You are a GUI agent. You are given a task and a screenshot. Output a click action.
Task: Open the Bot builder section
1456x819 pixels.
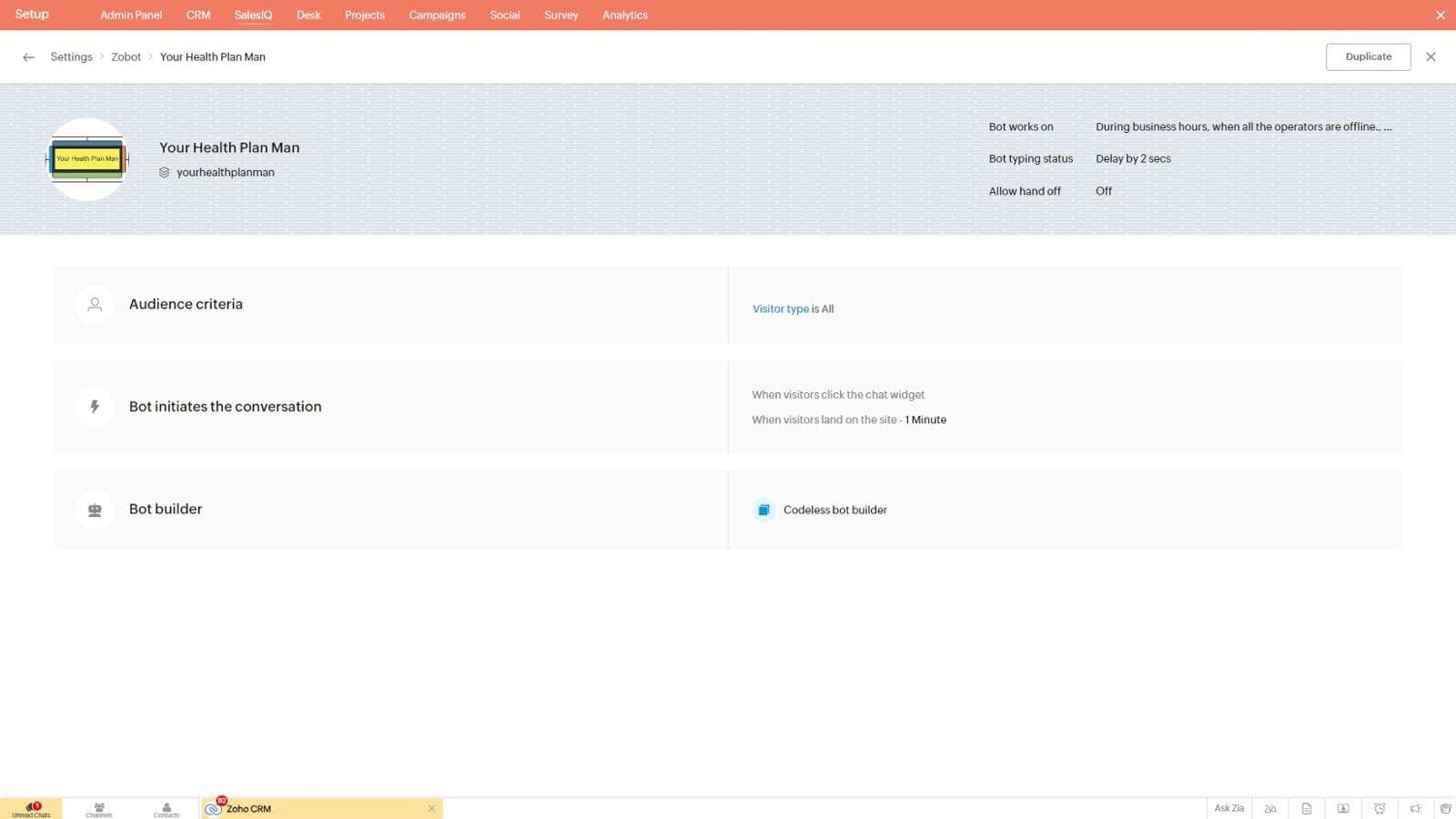[728, 510]
